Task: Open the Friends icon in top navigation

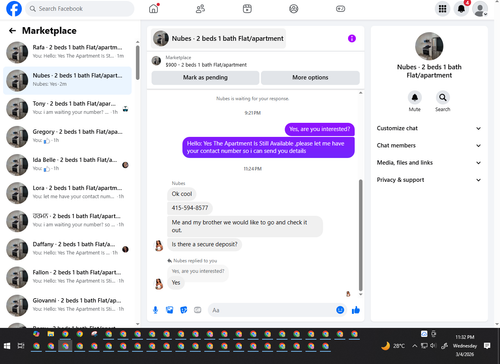Action: 200,9
